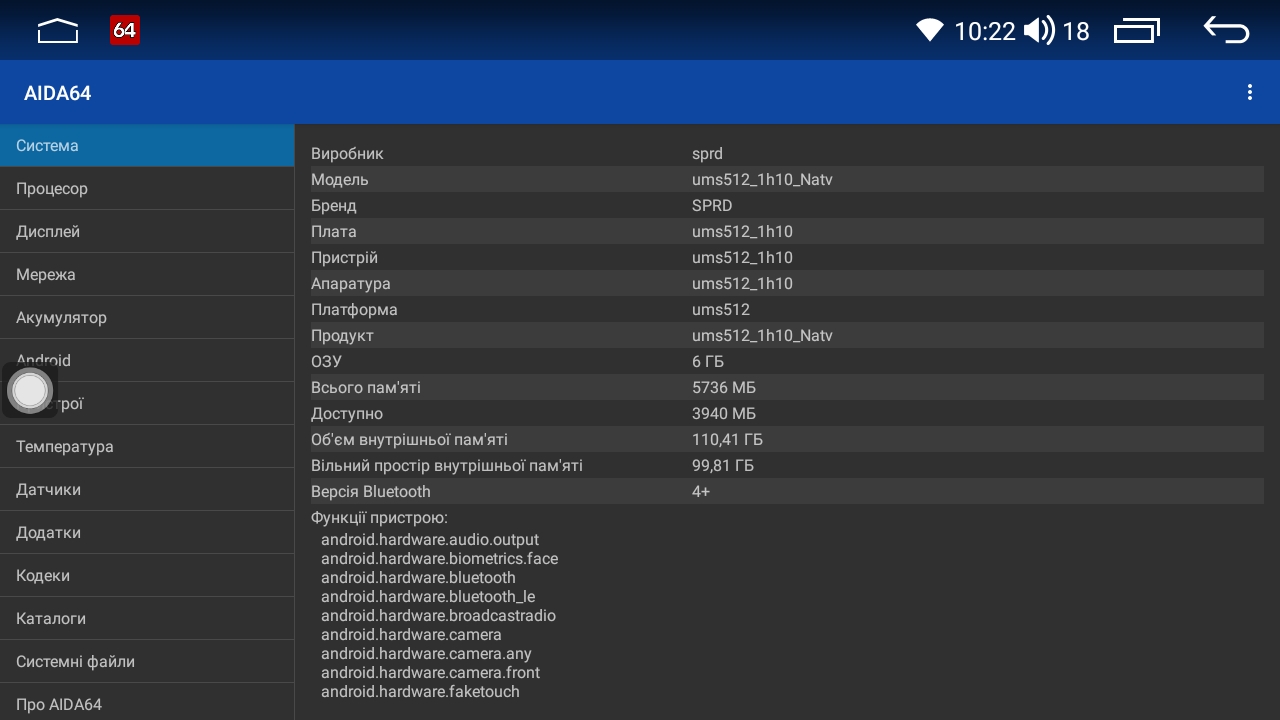
Task: Select the Платформа value ums512
Action: pos(721,310)
